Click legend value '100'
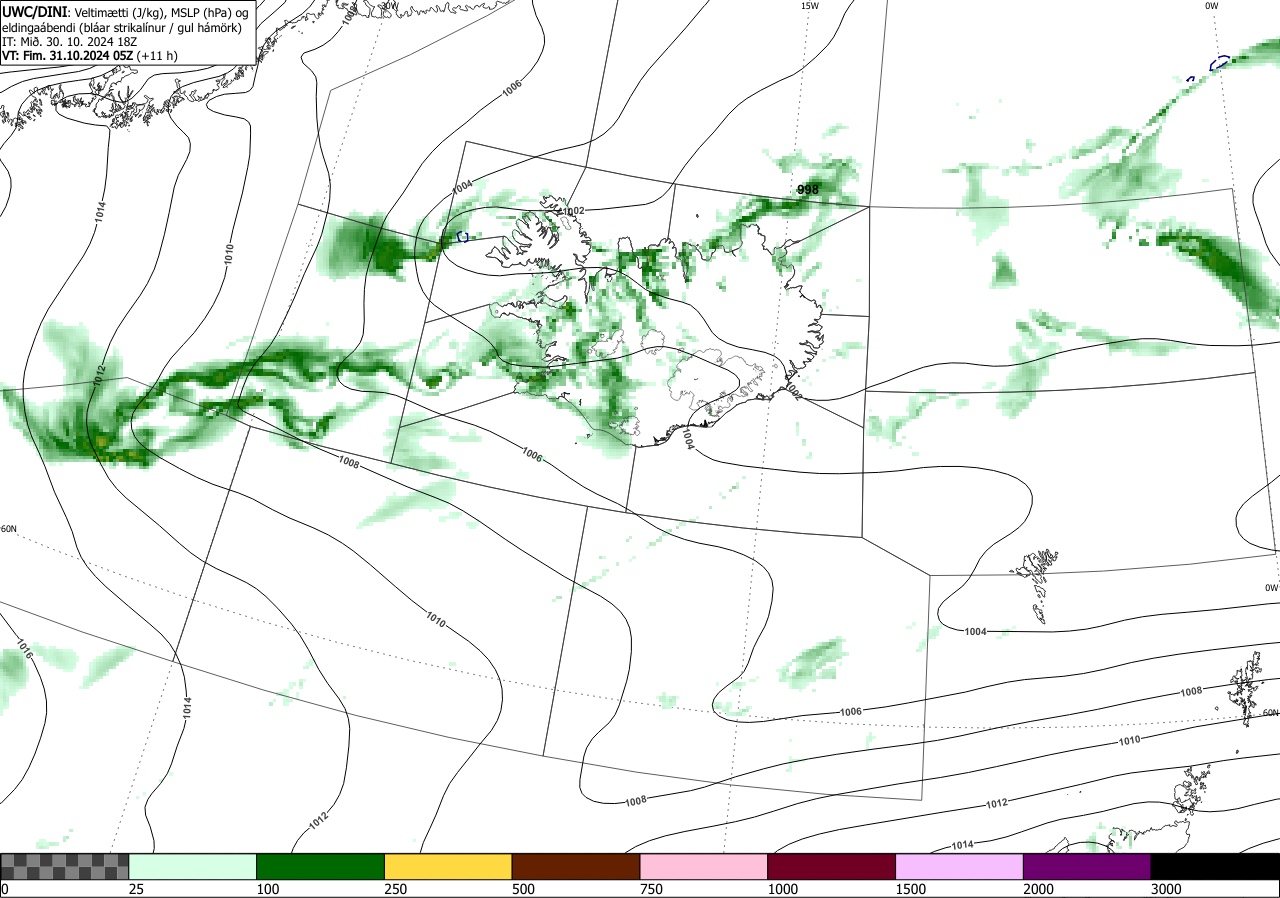The height and width of the screenshot is (898, 1280). pos(267,889)
